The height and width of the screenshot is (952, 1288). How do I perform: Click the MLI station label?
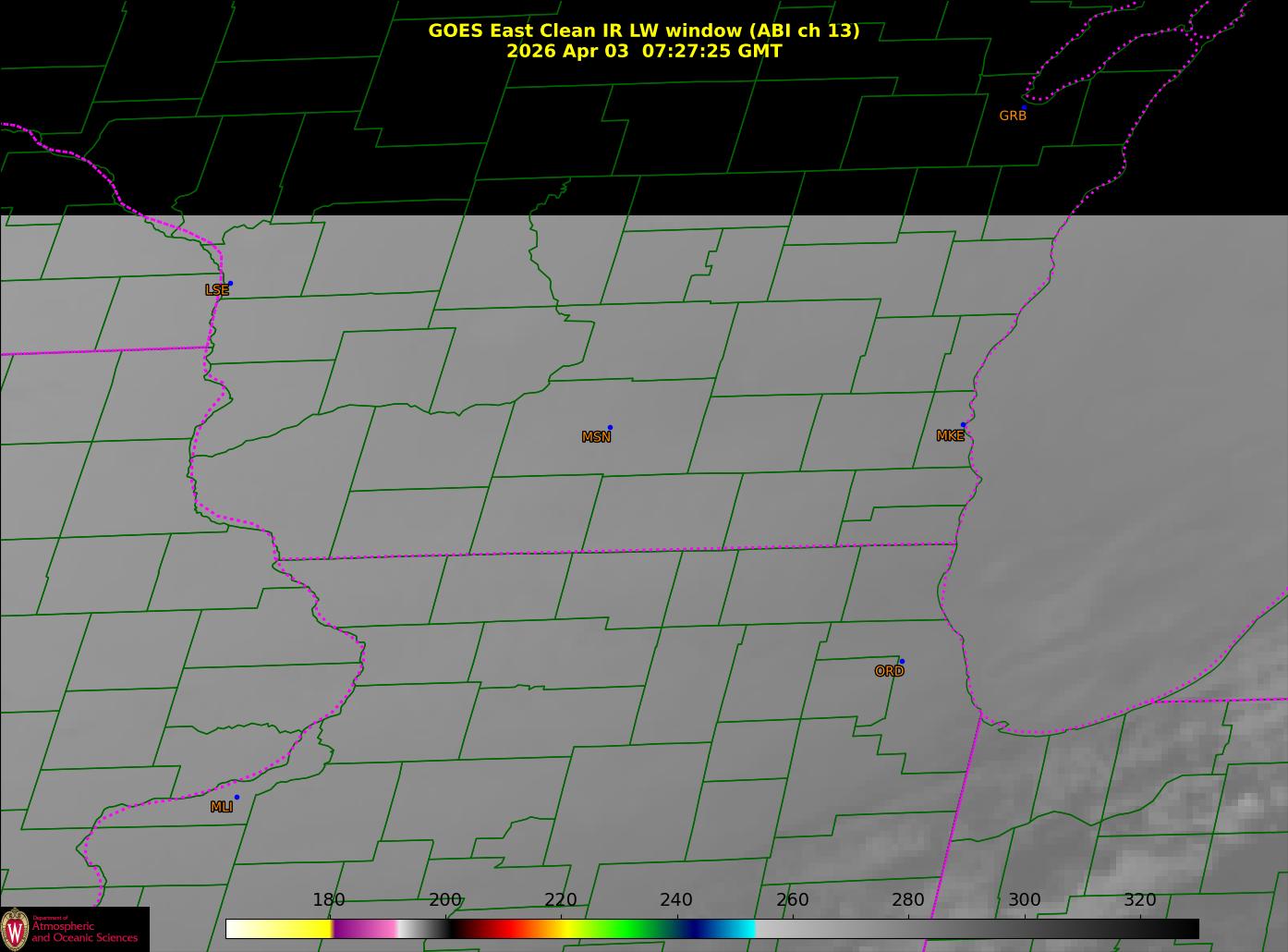[x=222, y=807]
